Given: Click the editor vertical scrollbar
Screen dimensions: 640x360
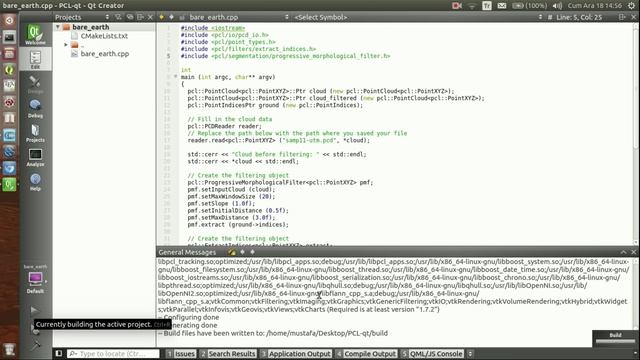Looking at the screenshot, I should [636, 134].
